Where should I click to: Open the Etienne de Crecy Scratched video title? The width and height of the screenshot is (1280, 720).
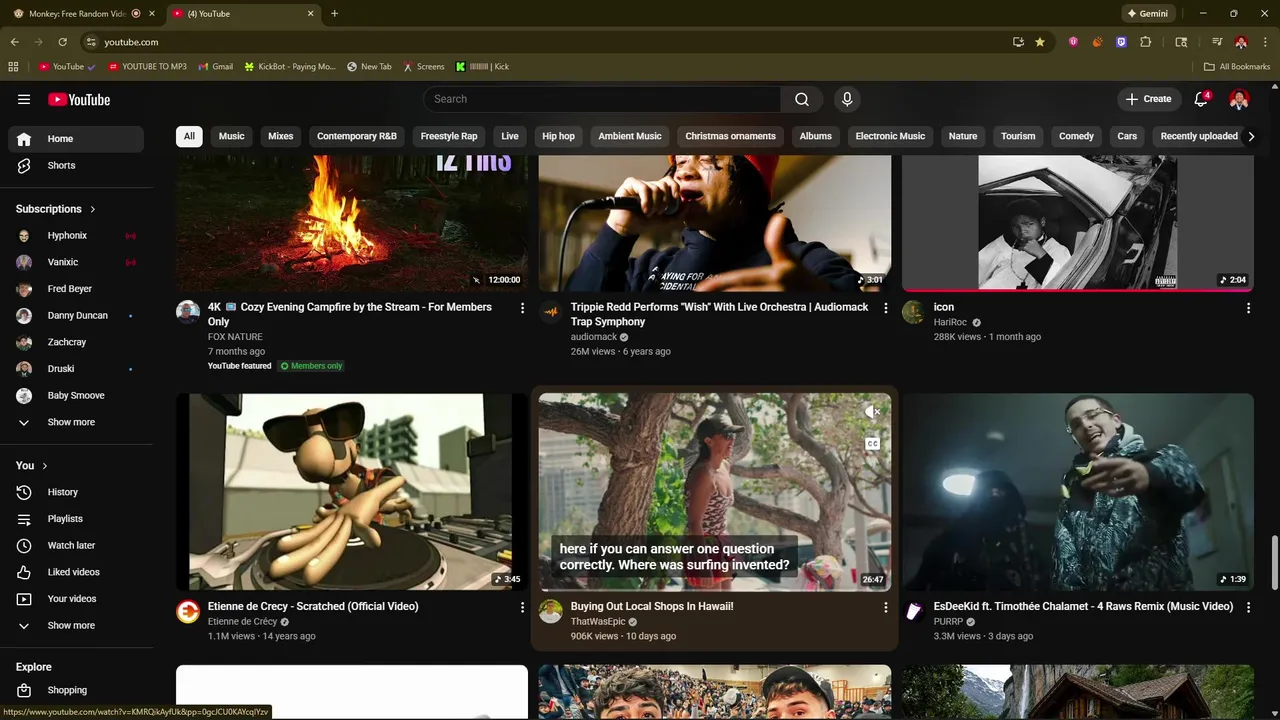pos(313,607)
